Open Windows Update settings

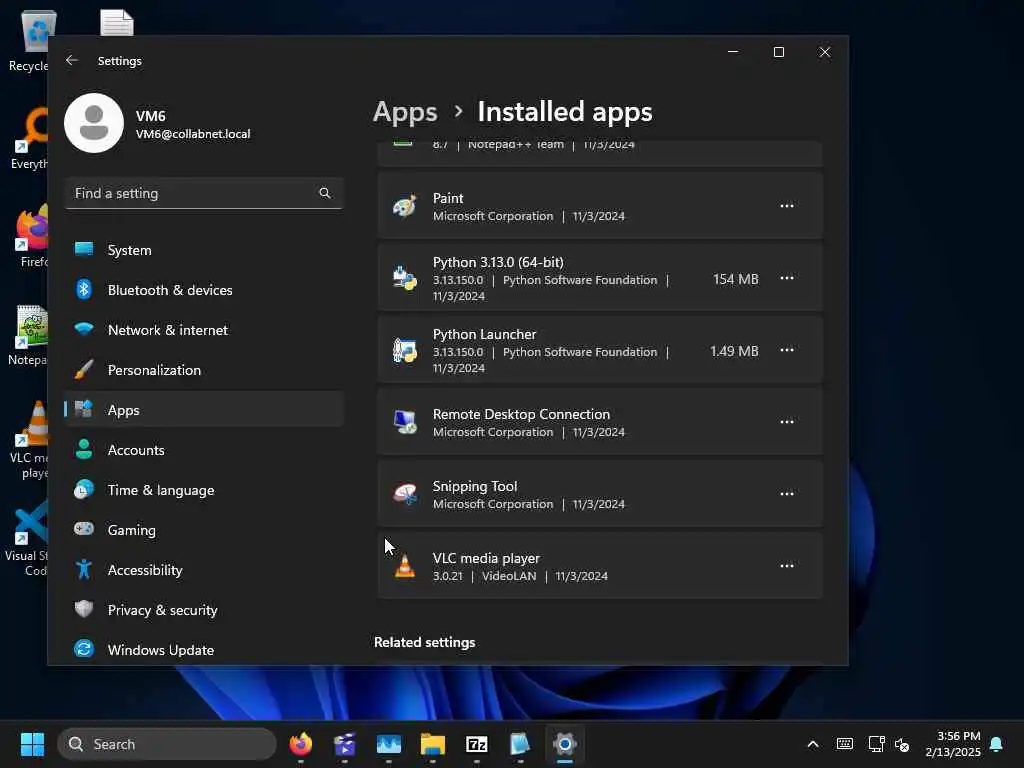(x=204, y=650)
